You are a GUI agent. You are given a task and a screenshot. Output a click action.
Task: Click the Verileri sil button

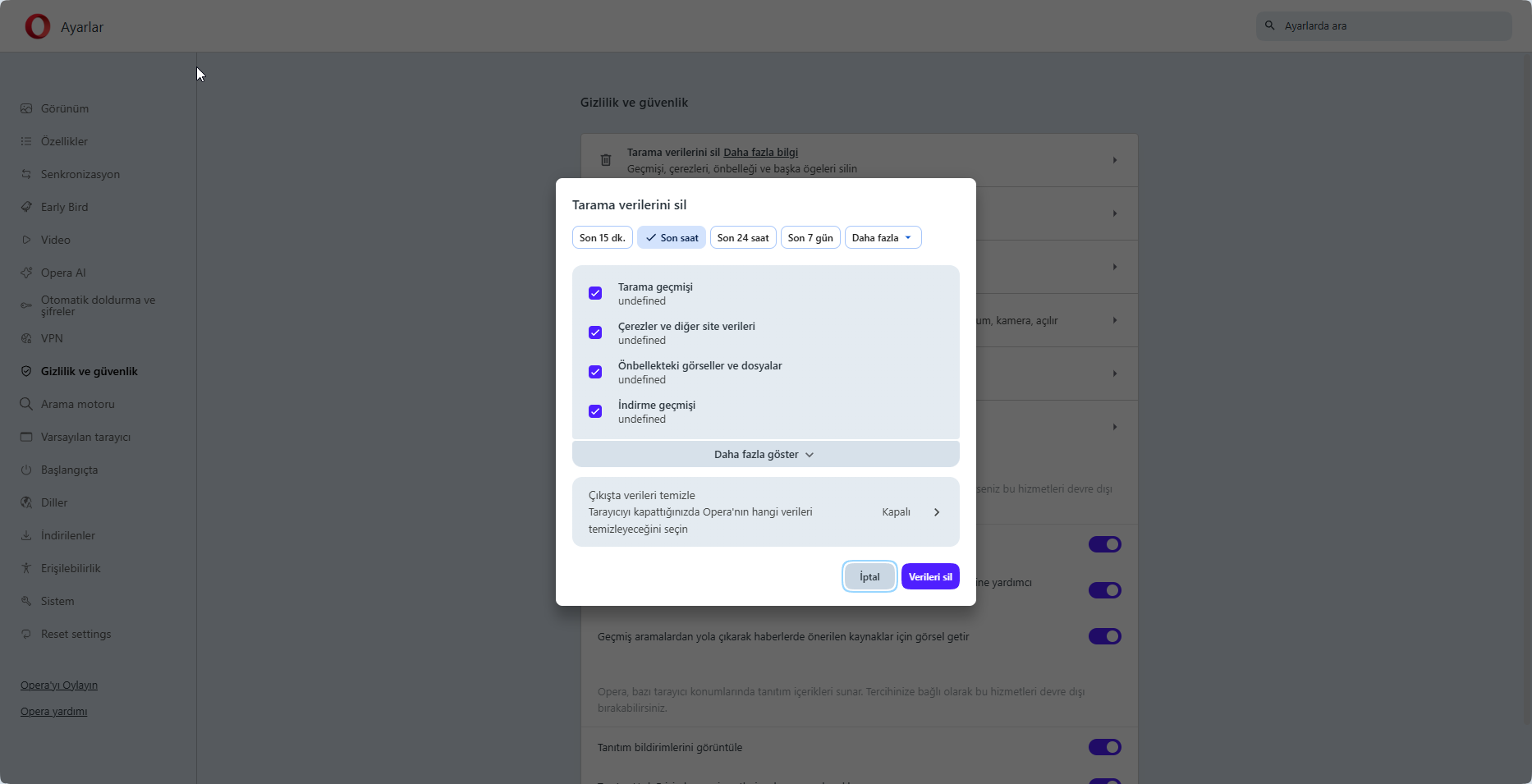[930, 576]
